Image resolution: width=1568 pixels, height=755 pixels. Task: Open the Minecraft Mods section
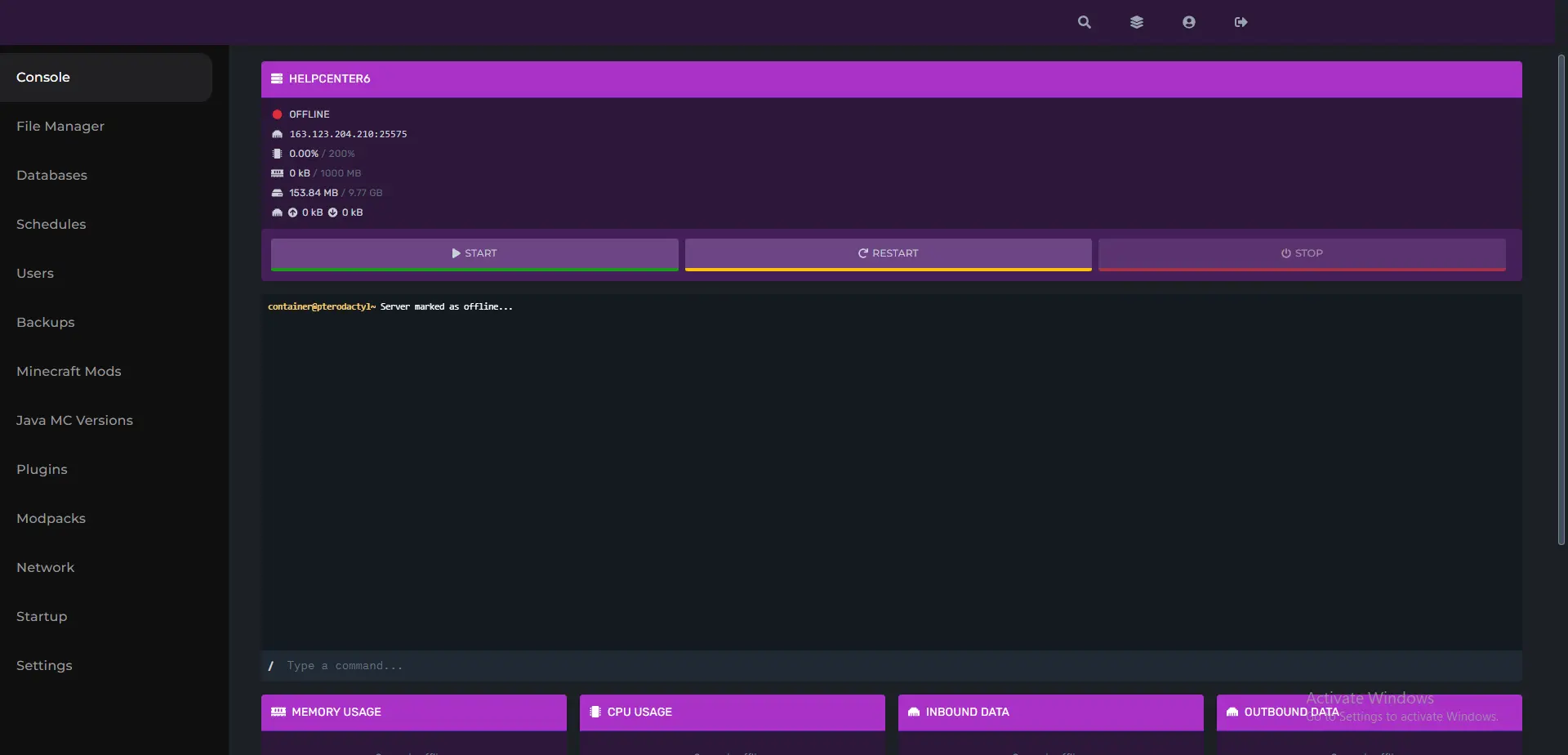pos(69,371)
